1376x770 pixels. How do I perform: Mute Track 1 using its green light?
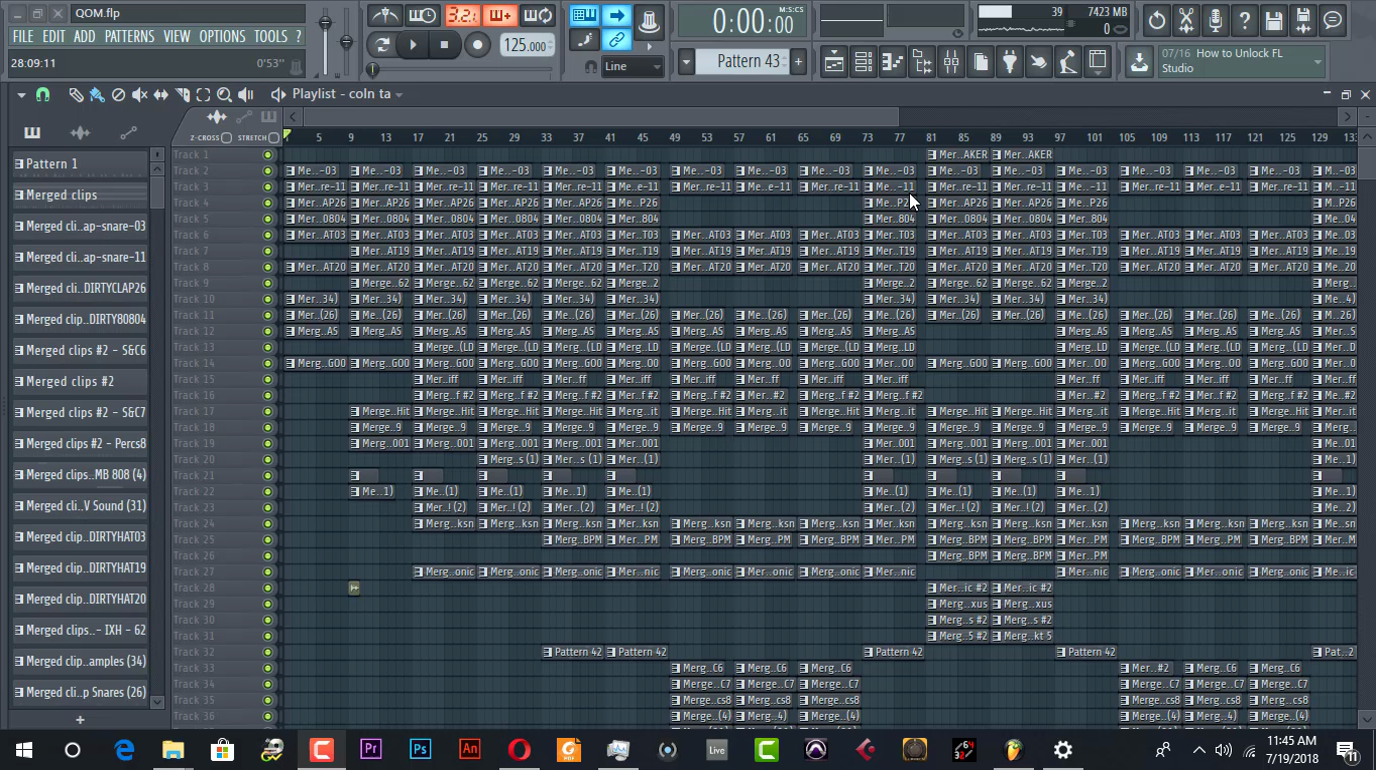pyautogui.click(x=267, y=155)
